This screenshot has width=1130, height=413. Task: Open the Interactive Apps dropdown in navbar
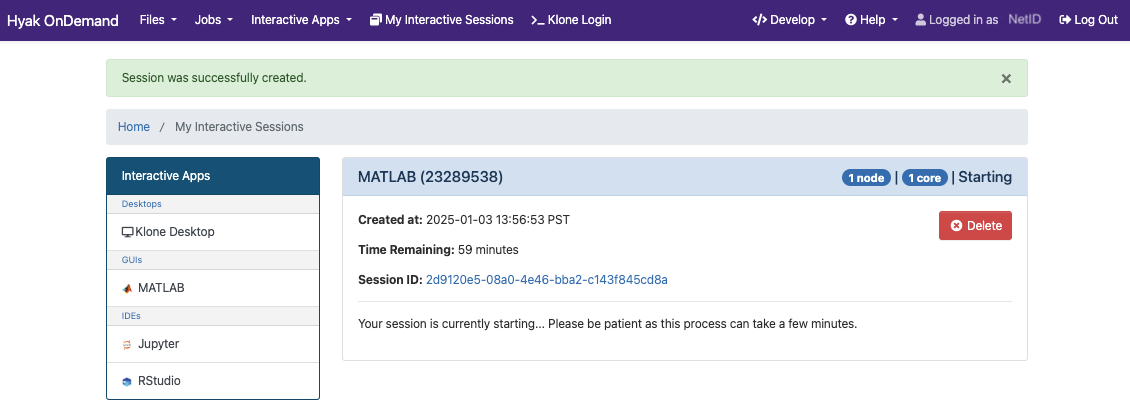click(x=301, y=20)
